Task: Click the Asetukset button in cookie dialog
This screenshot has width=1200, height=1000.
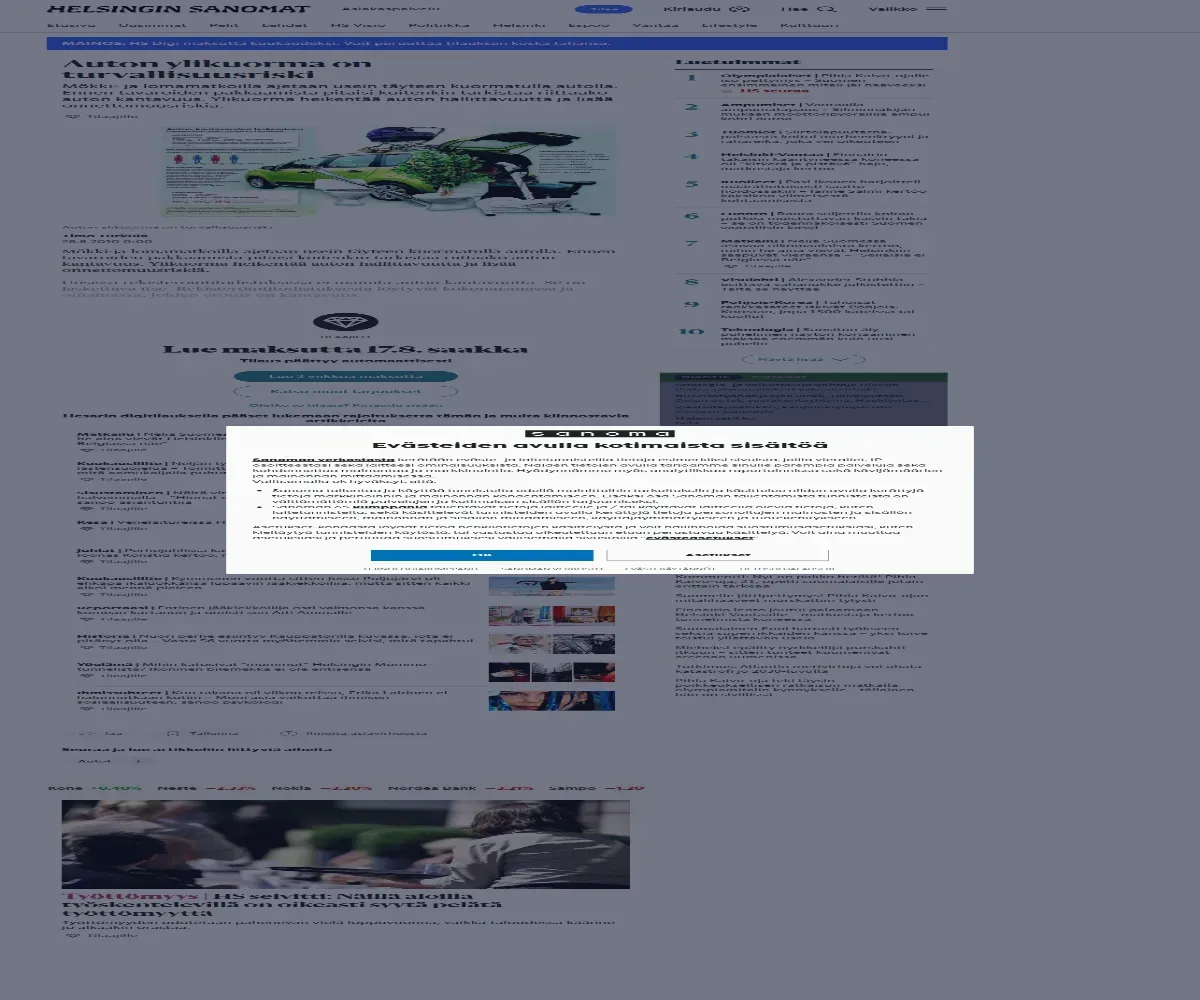Action: tap(718, 554)
